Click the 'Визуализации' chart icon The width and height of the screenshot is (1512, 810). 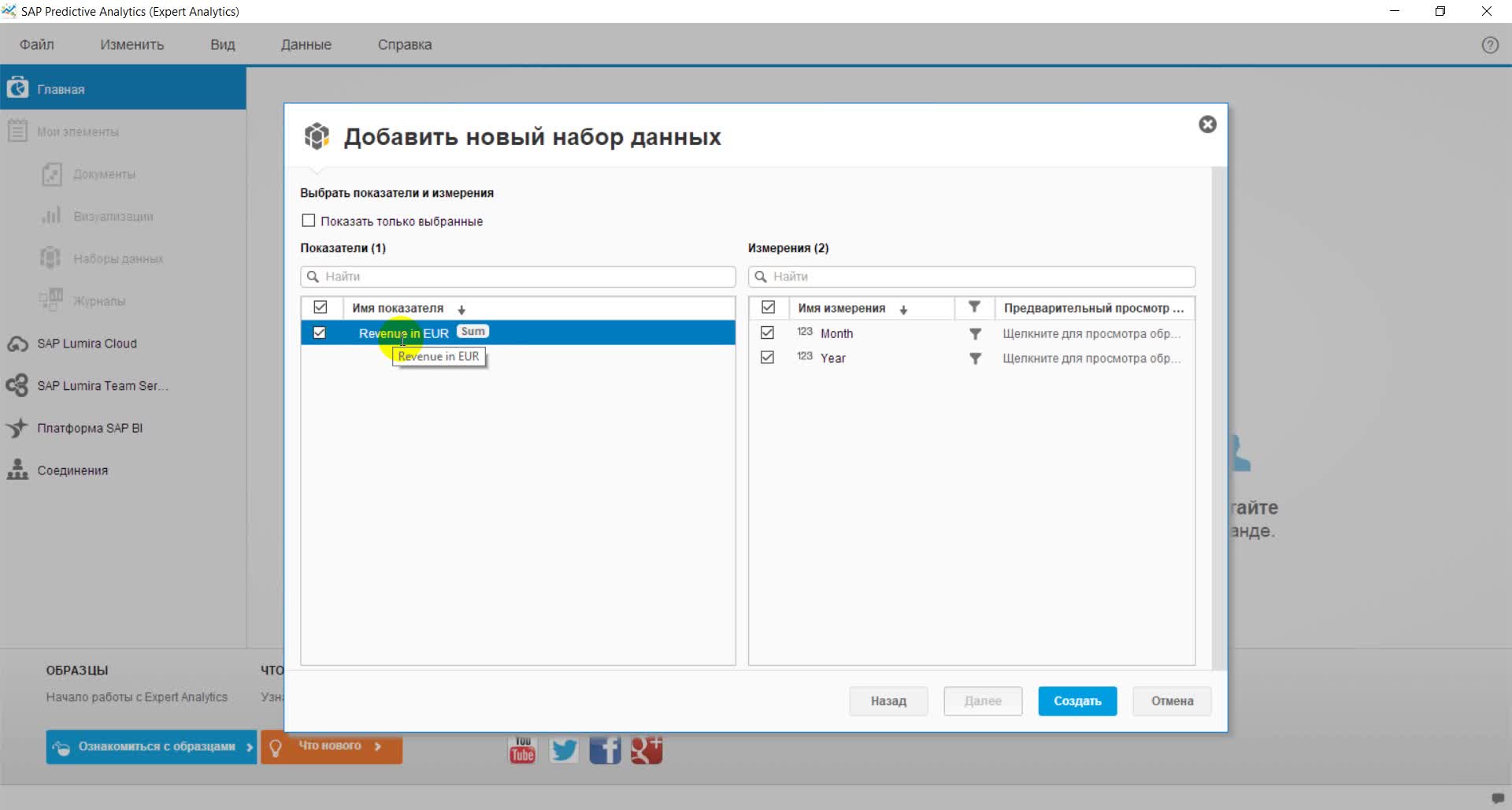click(x=51, y=215)
